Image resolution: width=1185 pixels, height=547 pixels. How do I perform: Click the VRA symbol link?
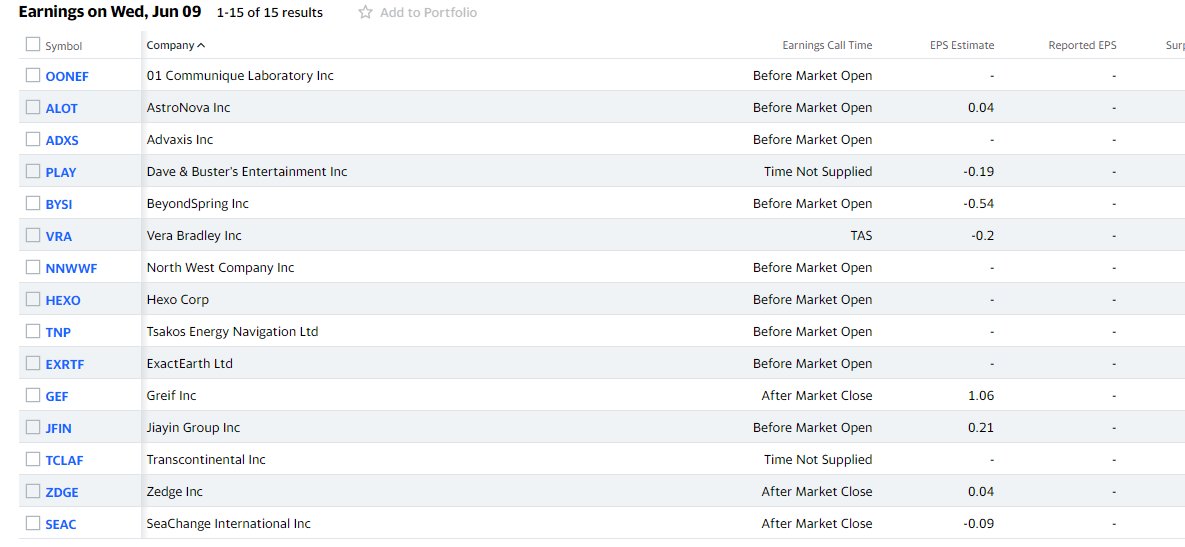58,236
